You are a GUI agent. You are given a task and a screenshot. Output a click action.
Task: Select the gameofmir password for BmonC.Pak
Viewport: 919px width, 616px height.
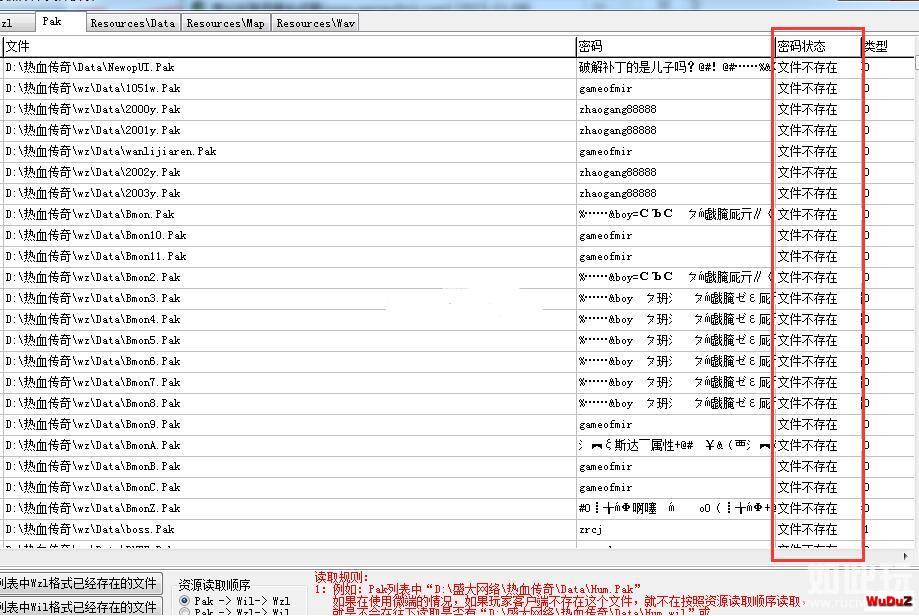pyautogui.click(x=605, y=488)
